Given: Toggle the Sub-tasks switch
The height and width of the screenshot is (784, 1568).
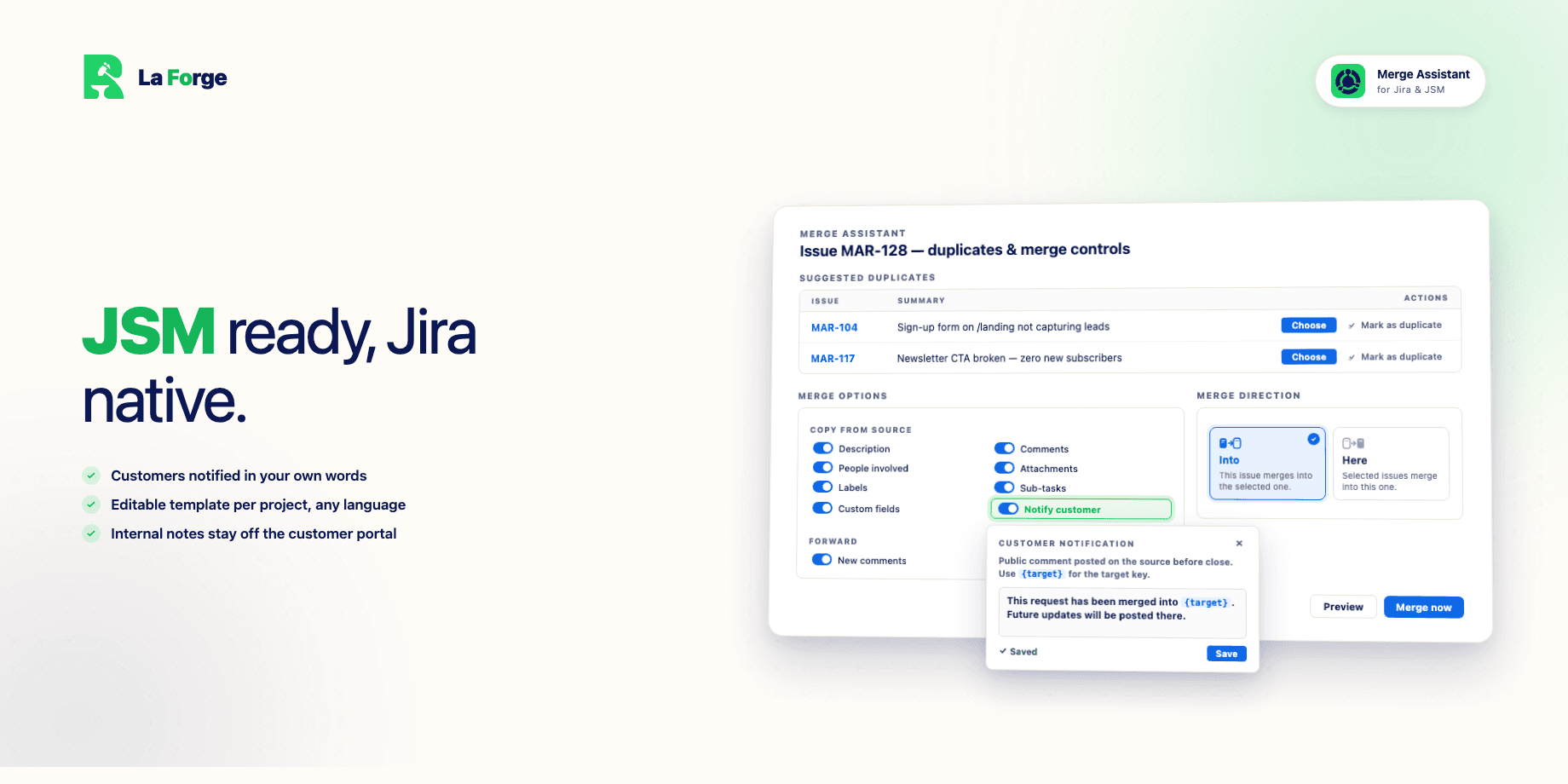Looking at the screenshot, I should click(1005, 487).
